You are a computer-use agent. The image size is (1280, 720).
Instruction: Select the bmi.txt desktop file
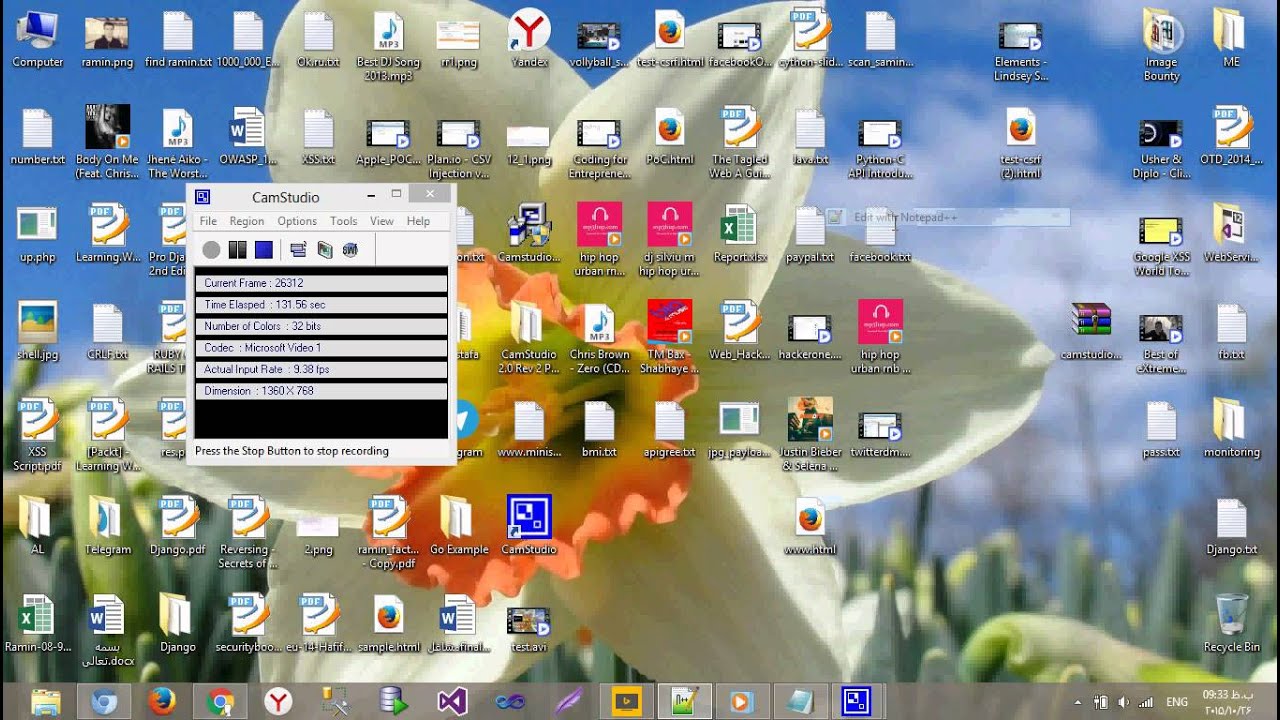[599, 430]
